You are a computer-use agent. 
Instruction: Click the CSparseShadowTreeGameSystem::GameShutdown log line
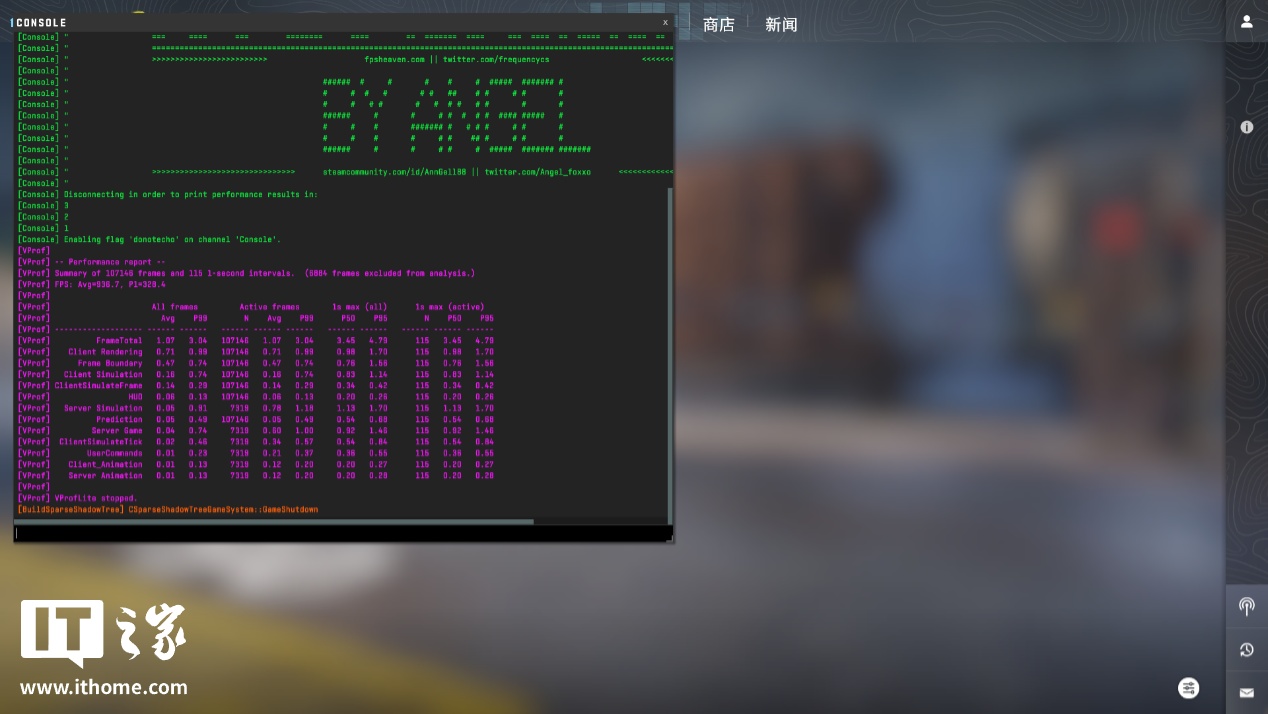pos(222,509)
